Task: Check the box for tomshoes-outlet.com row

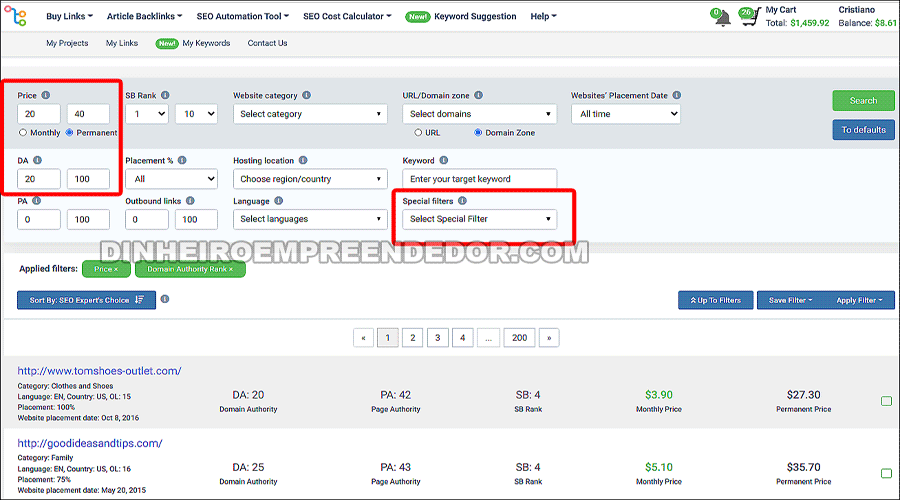Action: 886,401
